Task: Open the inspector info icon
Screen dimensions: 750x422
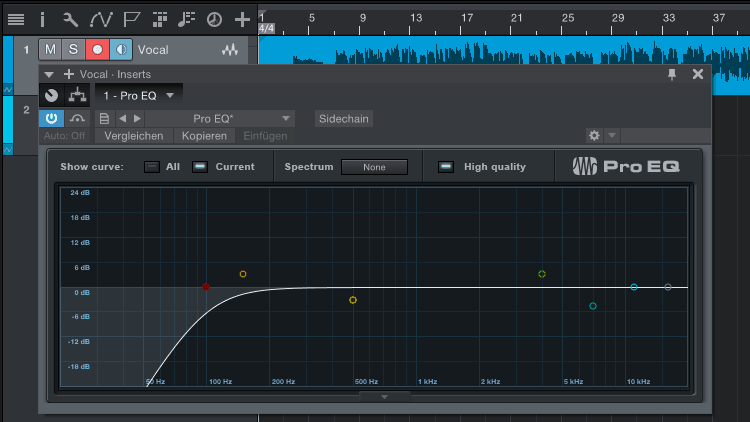Action: pos(42,20)
